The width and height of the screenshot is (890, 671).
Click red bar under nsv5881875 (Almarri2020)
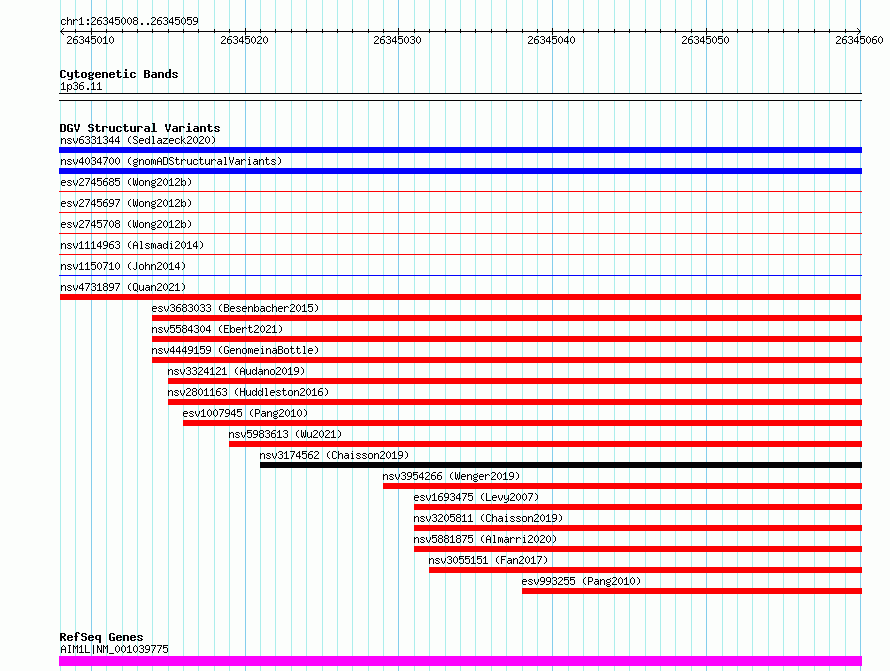[x=638, y=549]
